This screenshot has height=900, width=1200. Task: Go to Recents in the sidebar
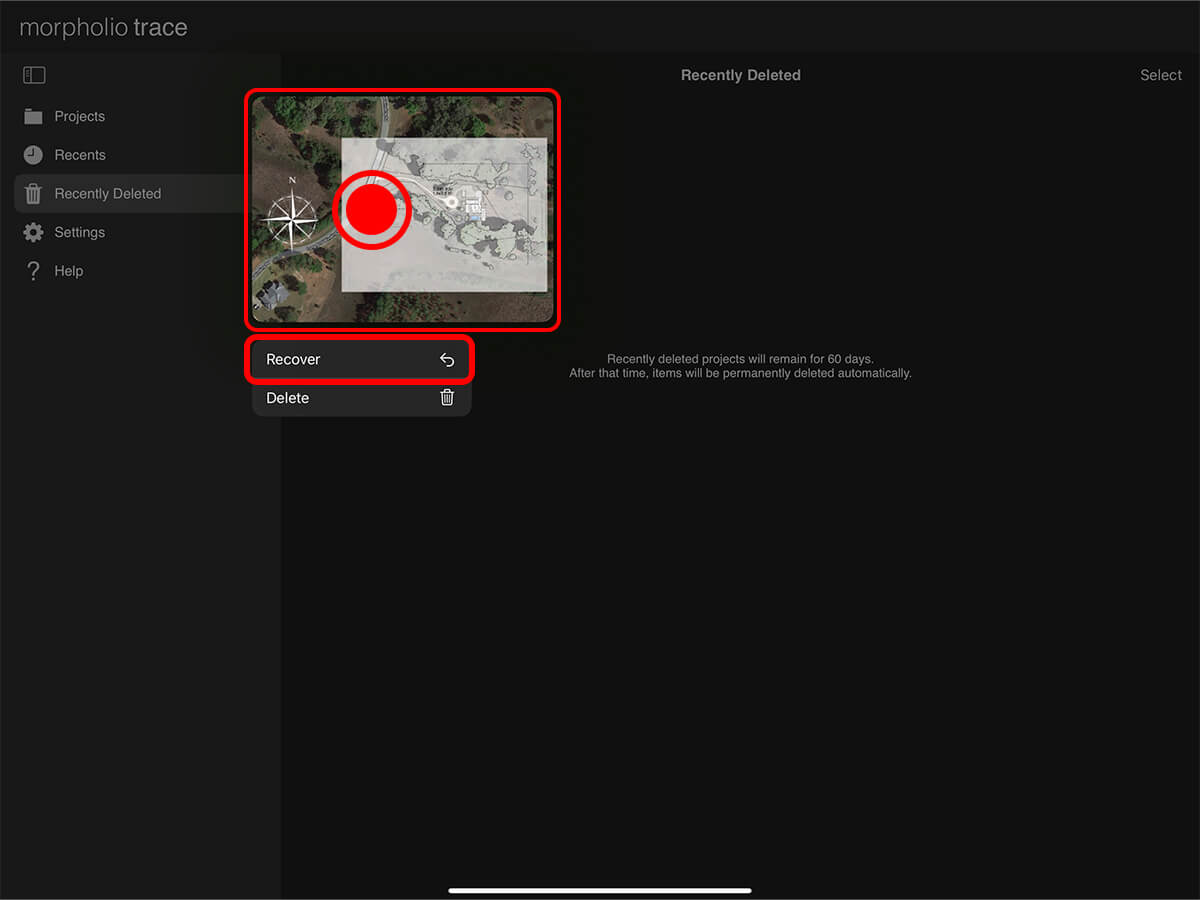click(80, 155)
